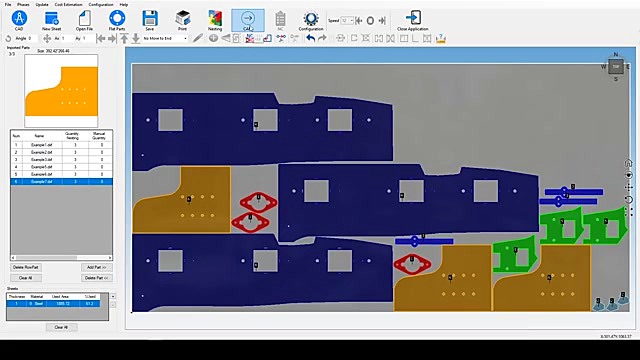The height and width of the screenshot is (360, 640).
Task: Print the nesting layout
Action: click(x=182, y=20)
